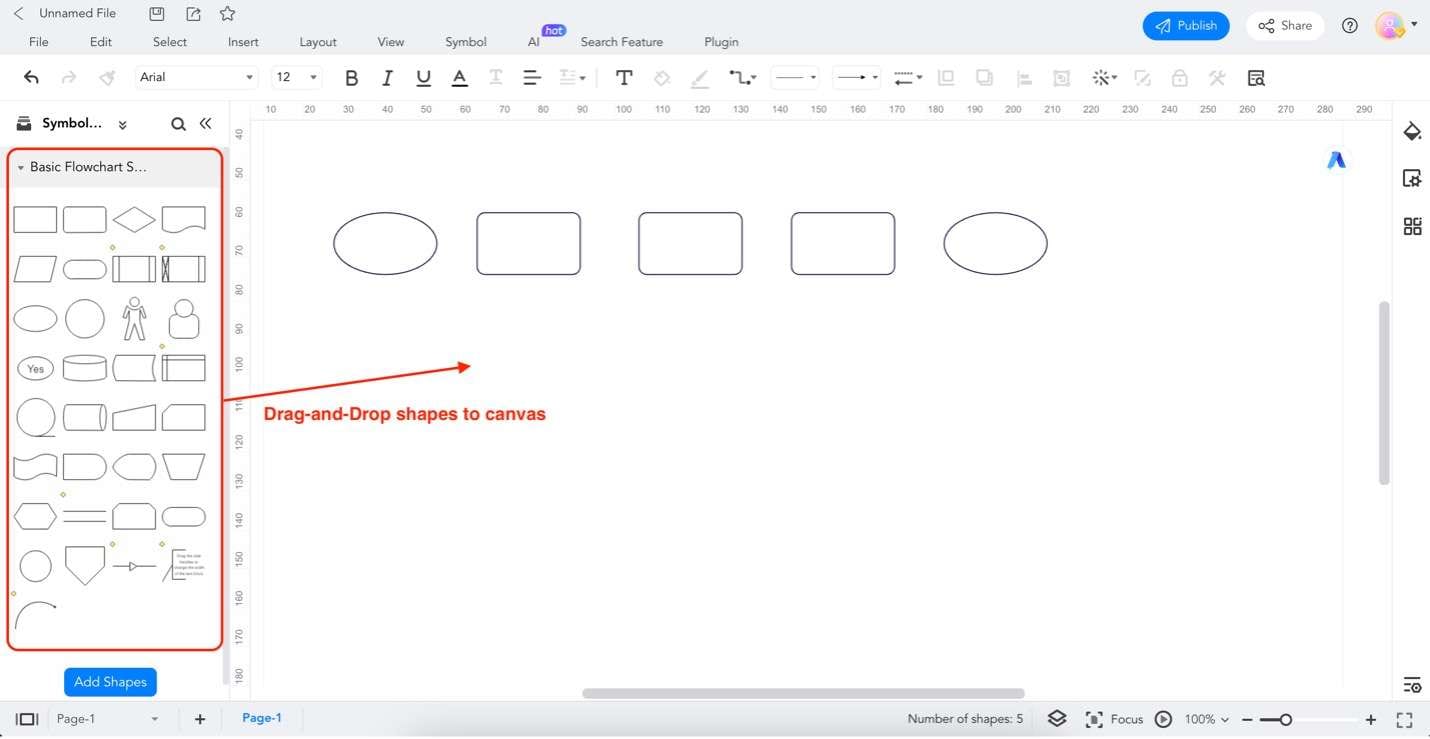Search symbols with magnifier icon
Image resolution: width=1430 pixels, height=739 pixels.
point(178,124)
